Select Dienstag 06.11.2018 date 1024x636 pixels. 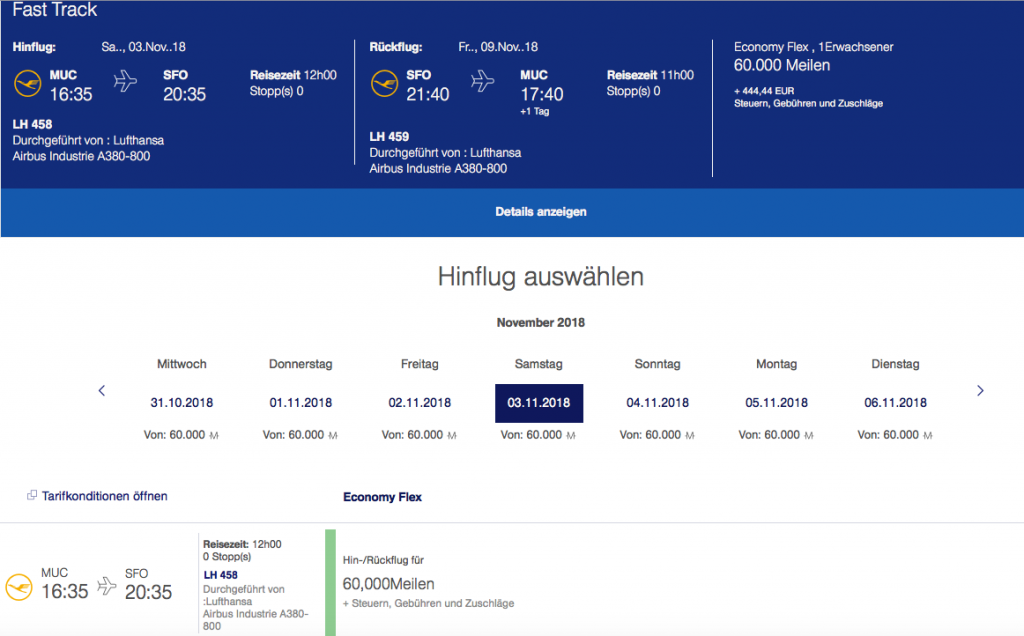point(896,403)
